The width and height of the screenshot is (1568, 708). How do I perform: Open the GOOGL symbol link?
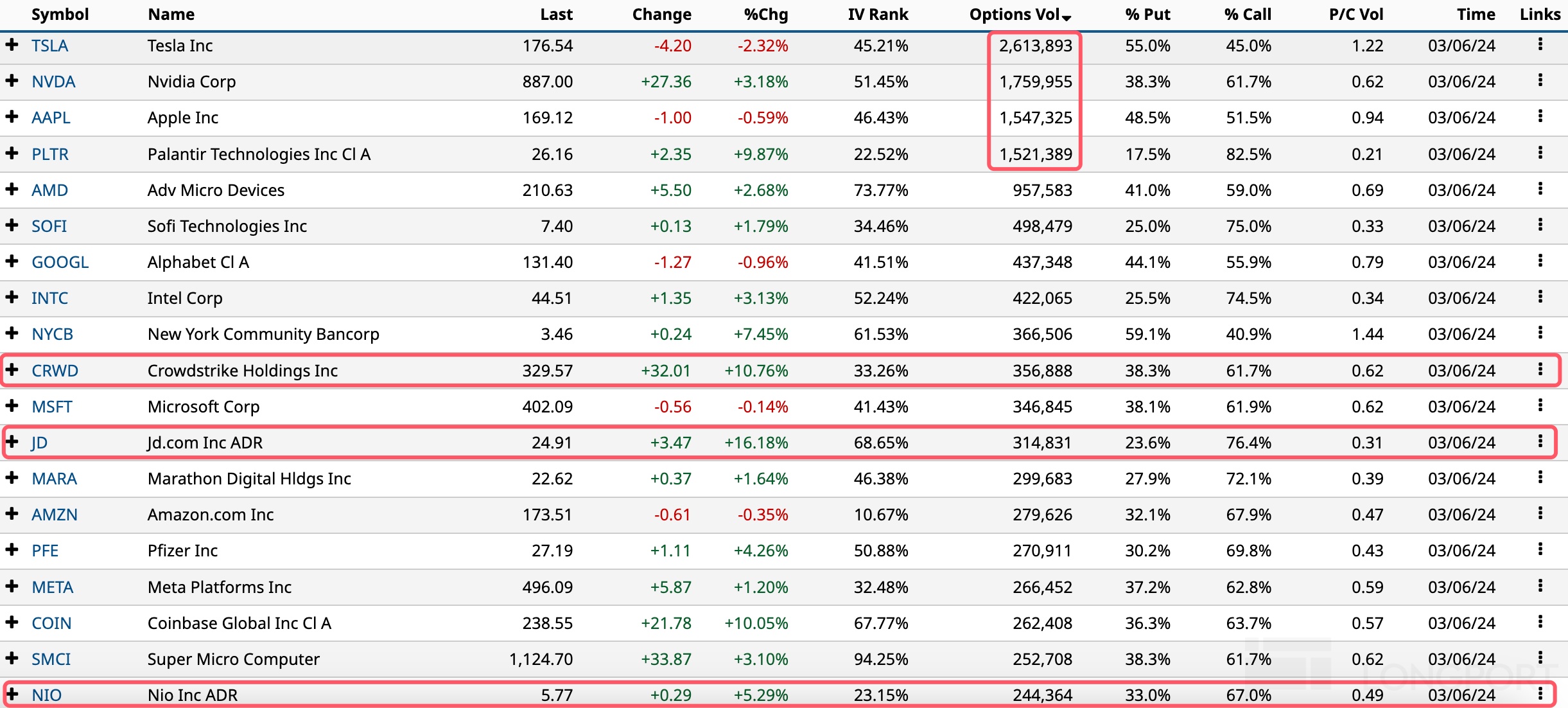60,262
